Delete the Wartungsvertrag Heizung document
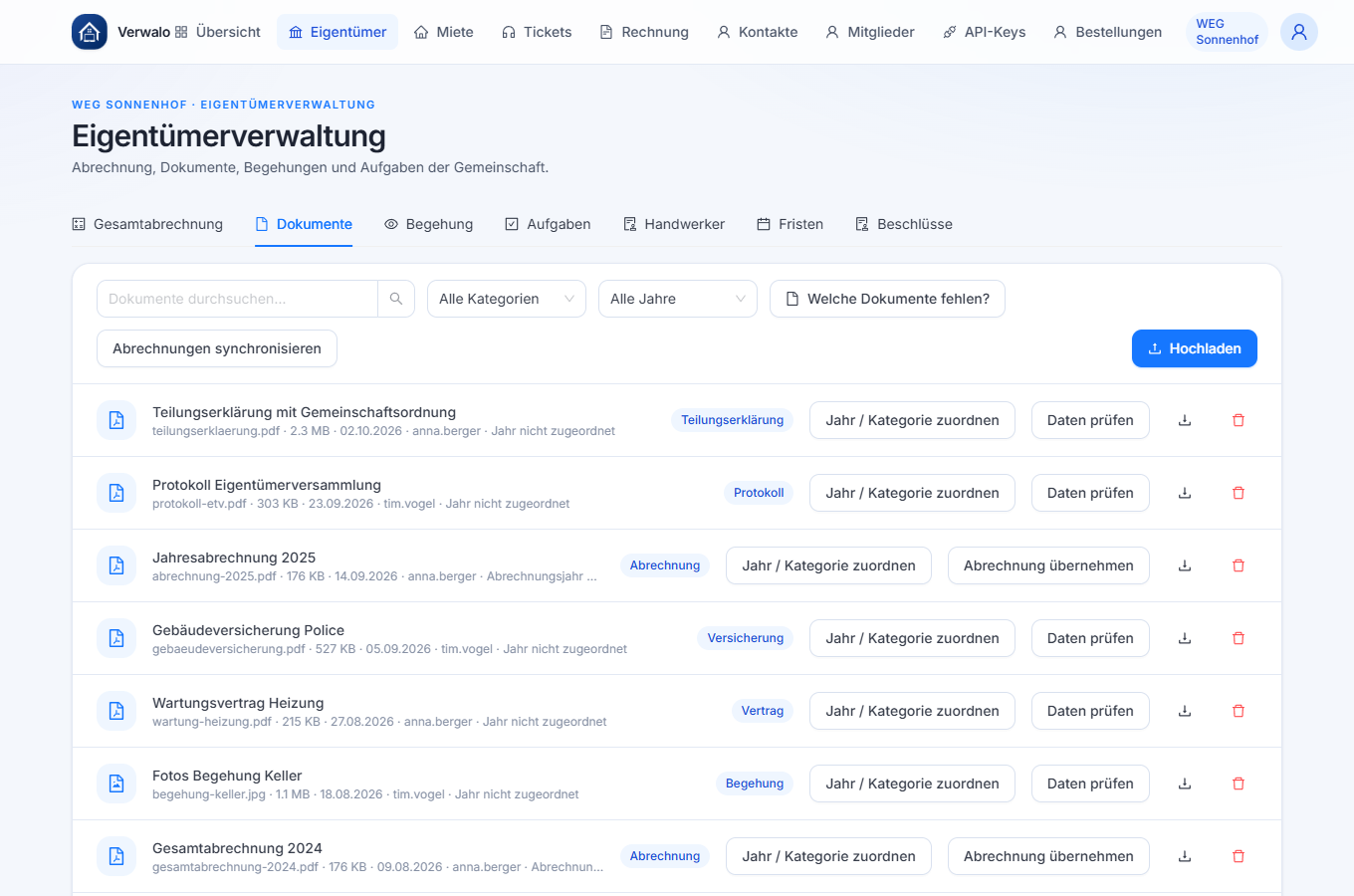1354x896 pixels. click(1239, 711)
